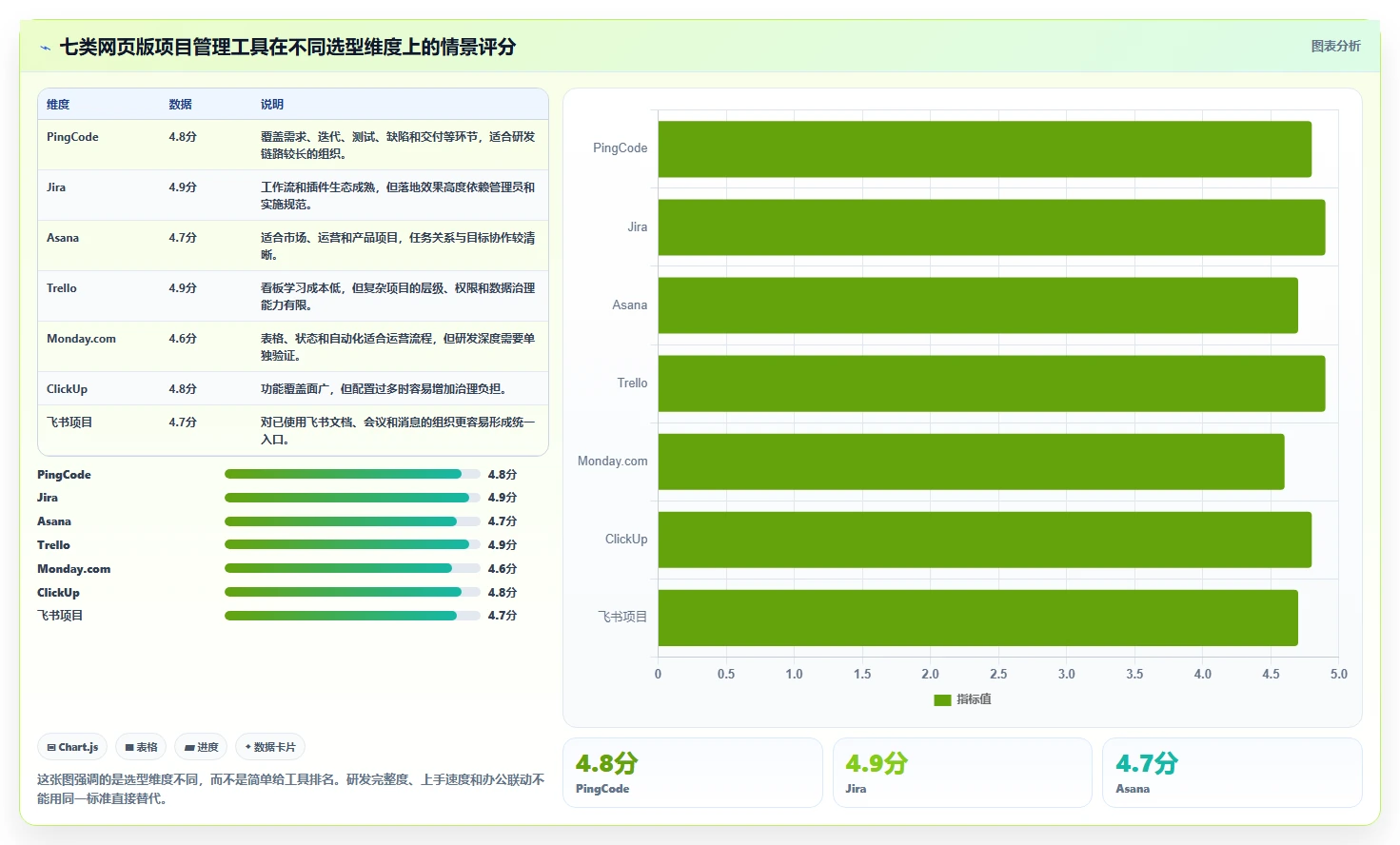Click the 5.0 tick on the x-axis

(1338, 674)
